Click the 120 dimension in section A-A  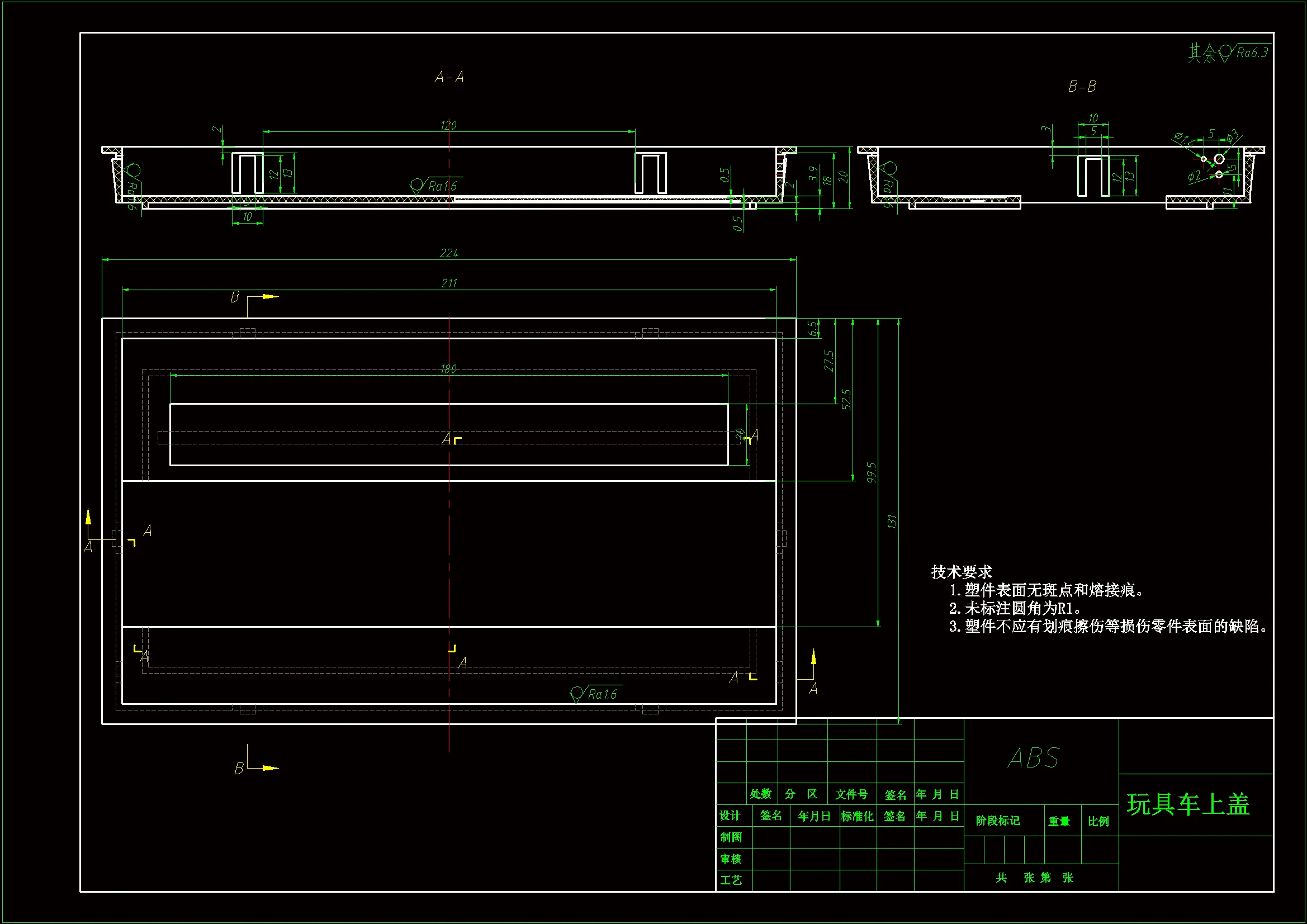coord(448,125)
